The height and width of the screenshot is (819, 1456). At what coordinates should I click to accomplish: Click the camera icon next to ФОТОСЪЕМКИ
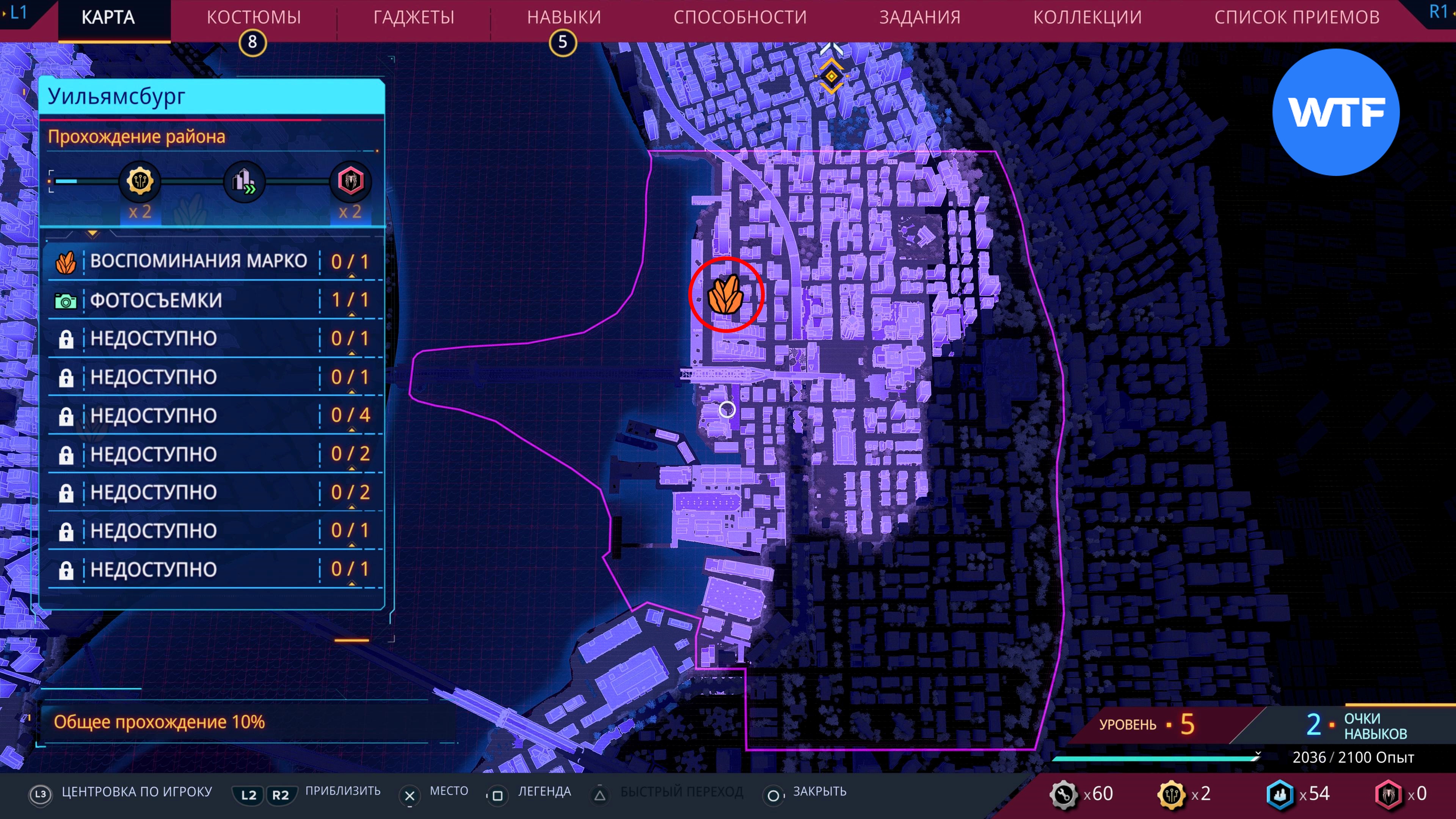(x=66, y=301)
